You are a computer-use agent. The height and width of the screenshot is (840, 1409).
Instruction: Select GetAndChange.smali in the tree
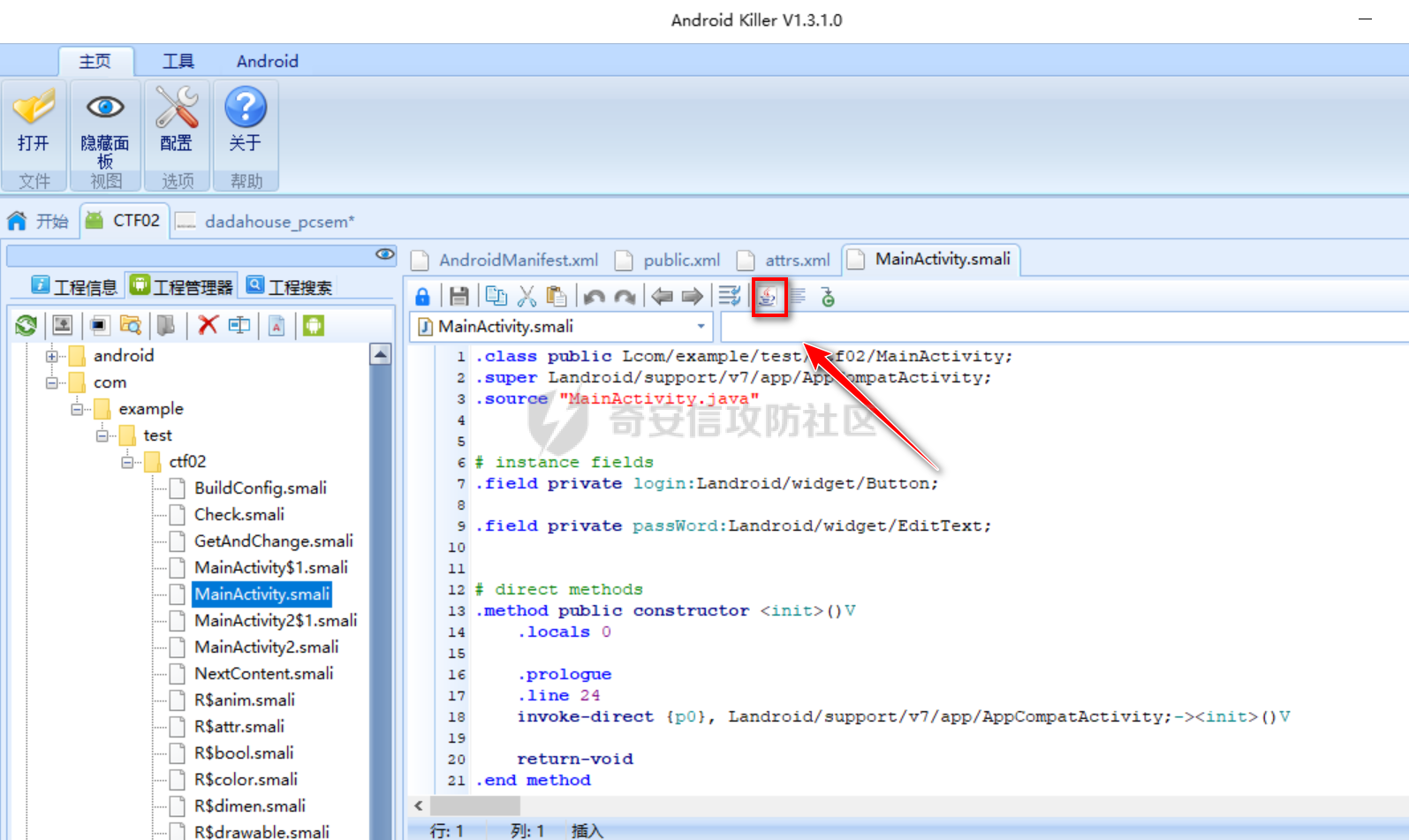click(x=273, y=541)
